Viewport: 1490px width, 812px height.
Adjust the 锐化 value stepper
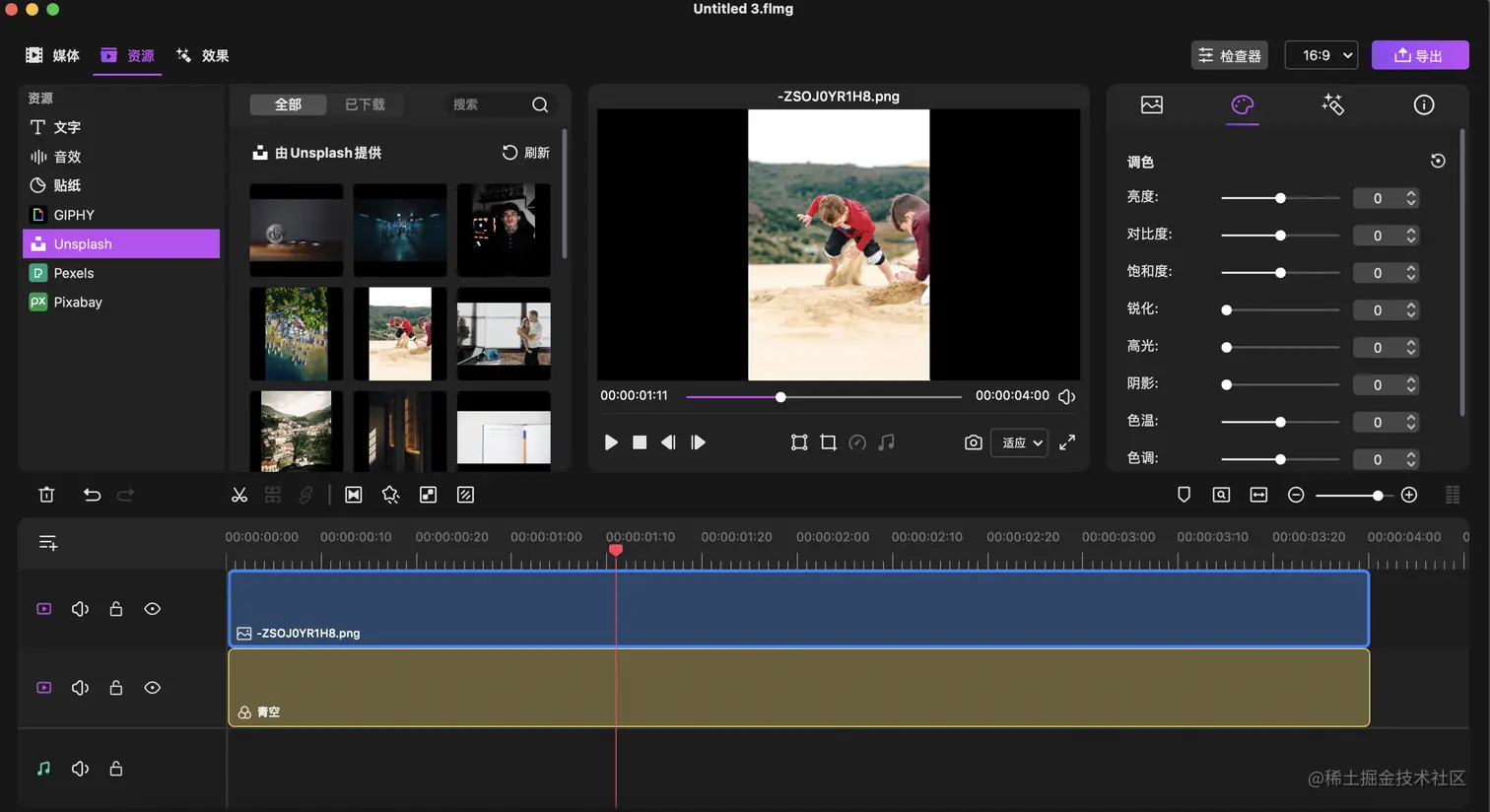pos(1412,310)
